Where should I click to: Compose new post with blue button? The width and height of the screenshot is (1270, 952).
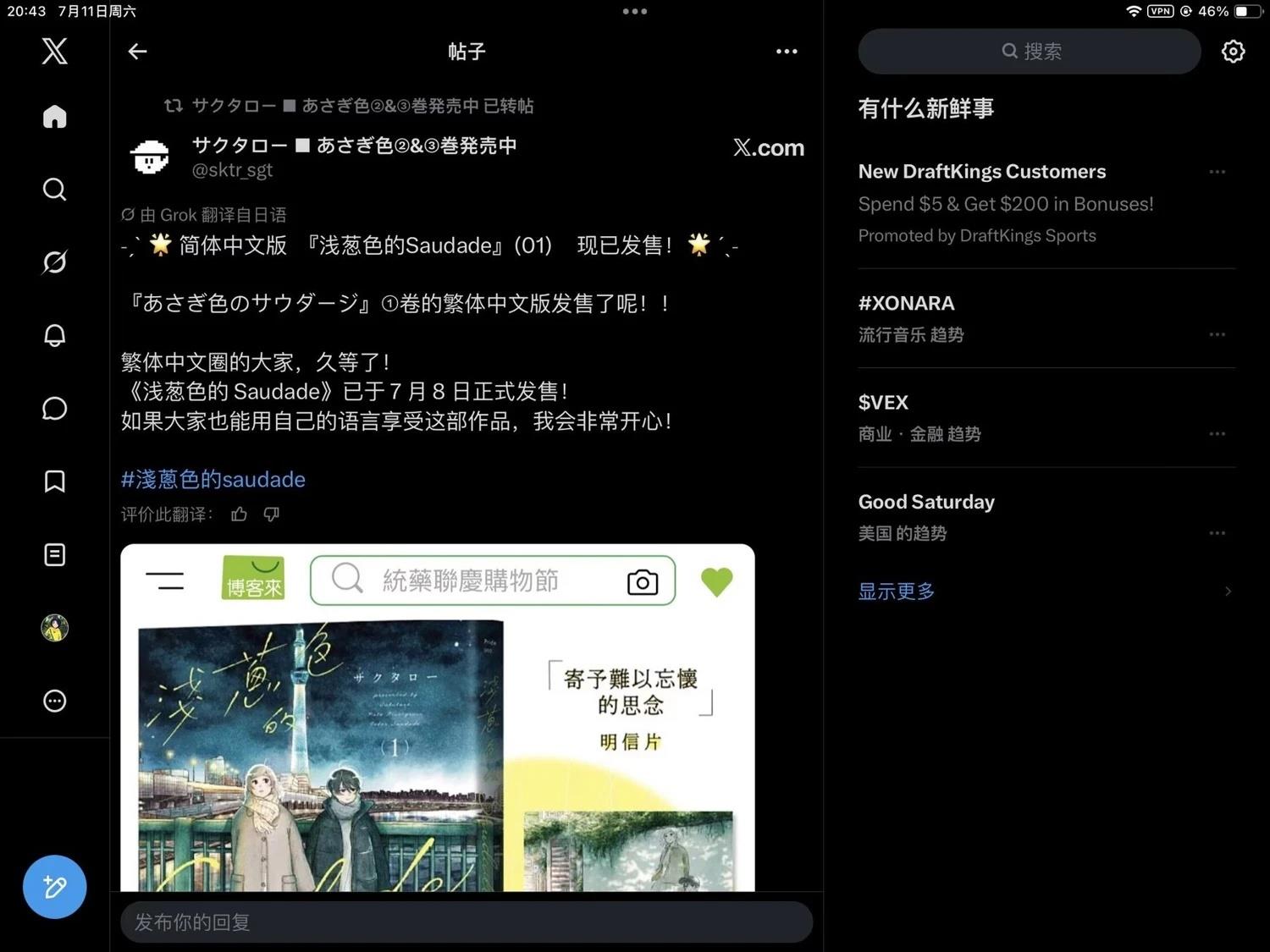(x=55, y=887)
